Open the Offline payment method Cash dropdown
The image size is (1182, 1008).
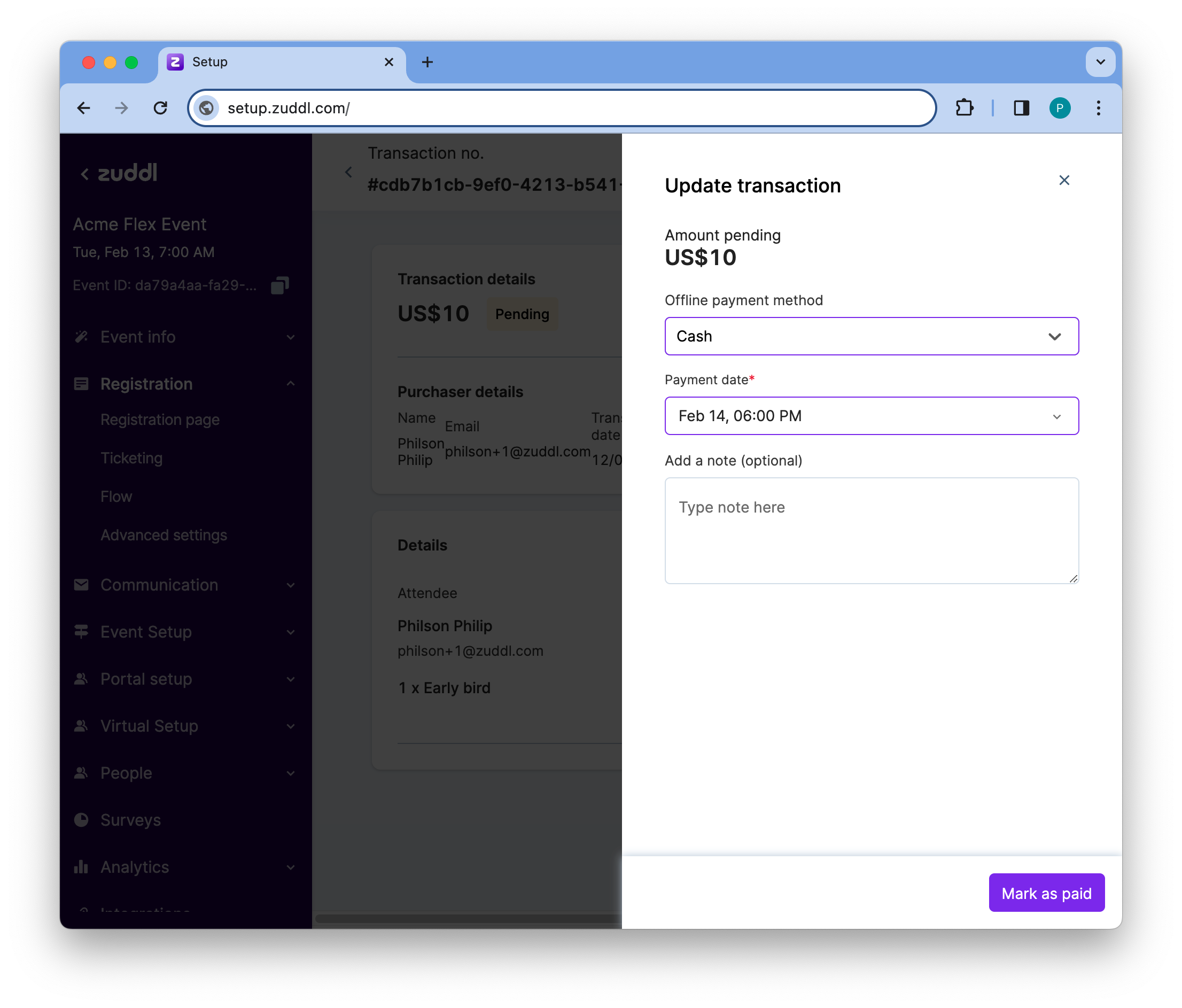pos(871,336)
